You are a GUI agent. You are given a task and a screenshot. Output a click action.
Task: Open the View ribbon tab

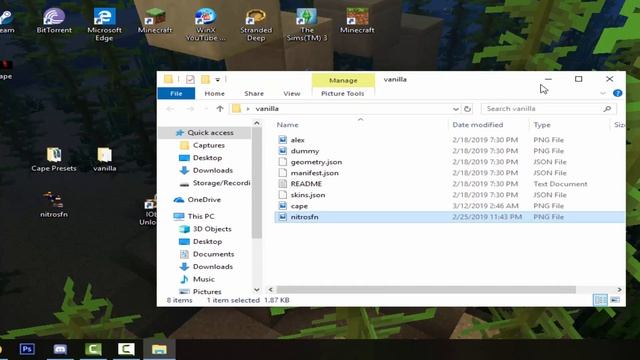pyautogui.click(x=291, y=93)
